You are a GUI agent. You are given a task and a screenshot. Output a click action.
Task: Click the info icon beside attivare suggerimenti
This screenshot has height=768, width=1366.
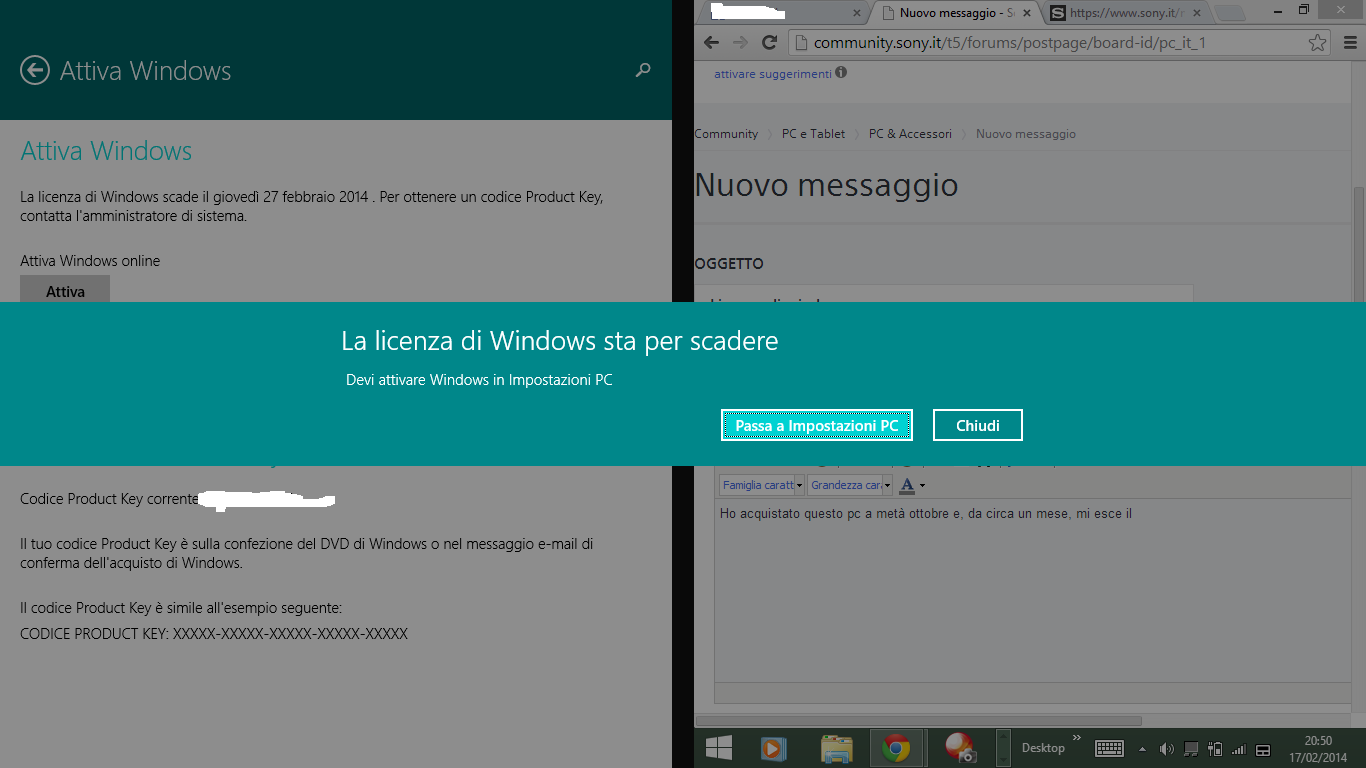pos(841,73)
